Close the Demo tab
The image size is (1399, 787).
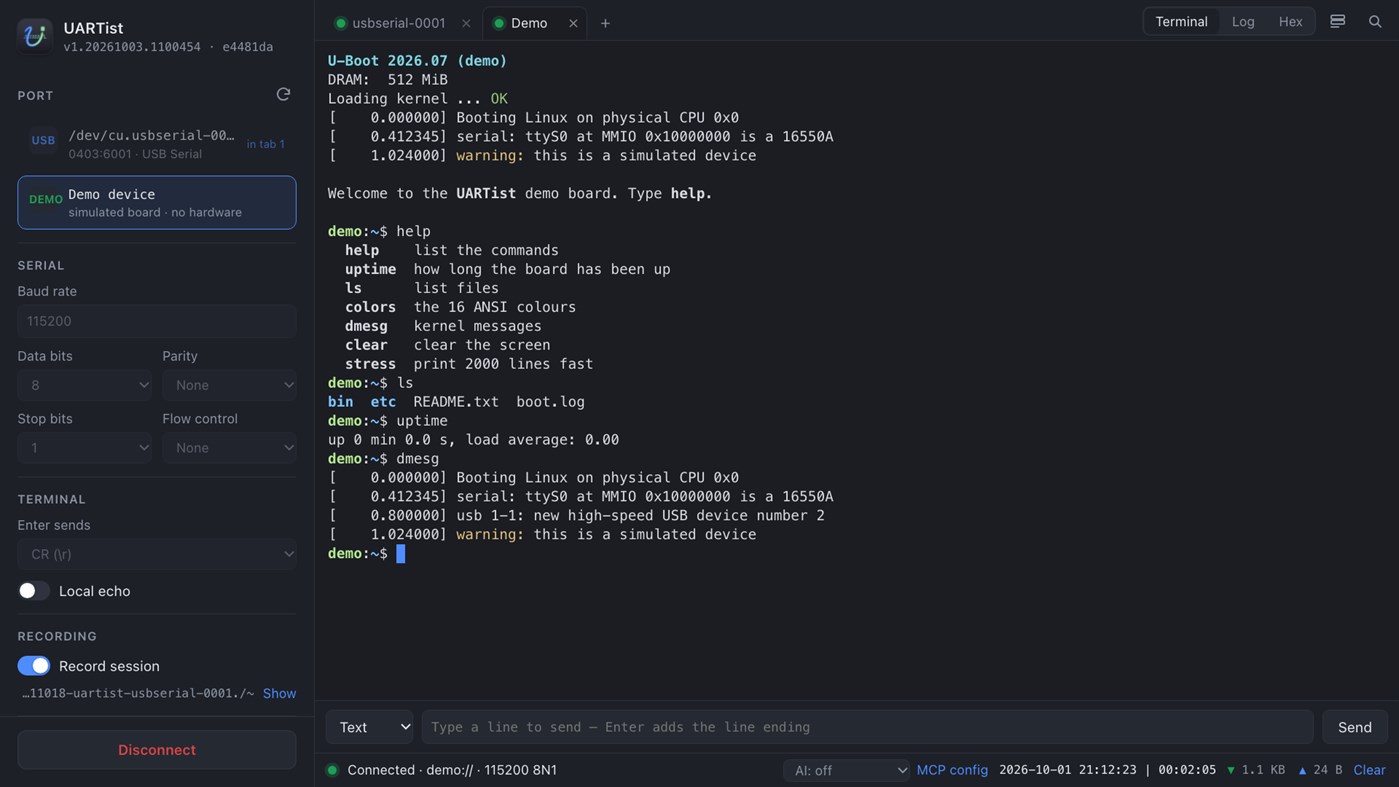(x=573, y=23)
